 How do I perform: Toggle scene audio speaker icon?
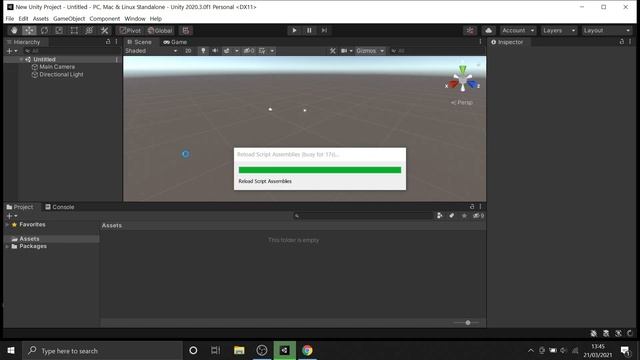[215, 51]
